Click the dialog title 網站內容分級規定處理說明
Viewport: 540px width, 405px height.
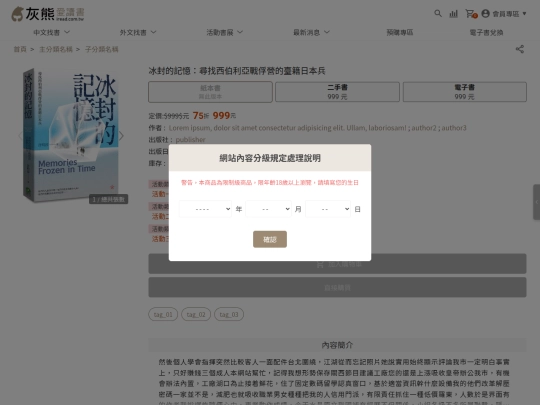tap(270, 158)
